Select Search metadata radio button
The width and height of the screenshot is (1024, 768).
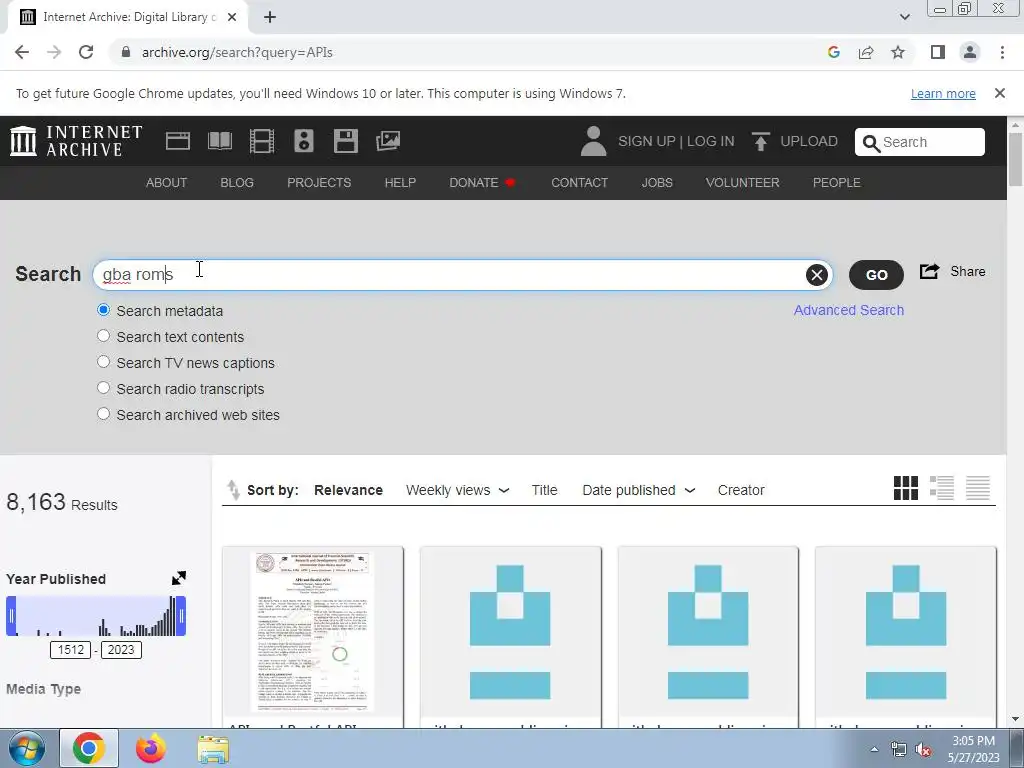[x=103, y=310]
